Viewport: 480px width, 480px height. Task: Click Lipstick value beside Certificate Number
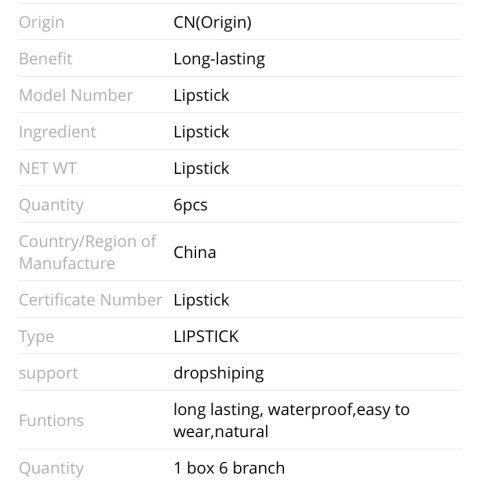tap(201, 300)
